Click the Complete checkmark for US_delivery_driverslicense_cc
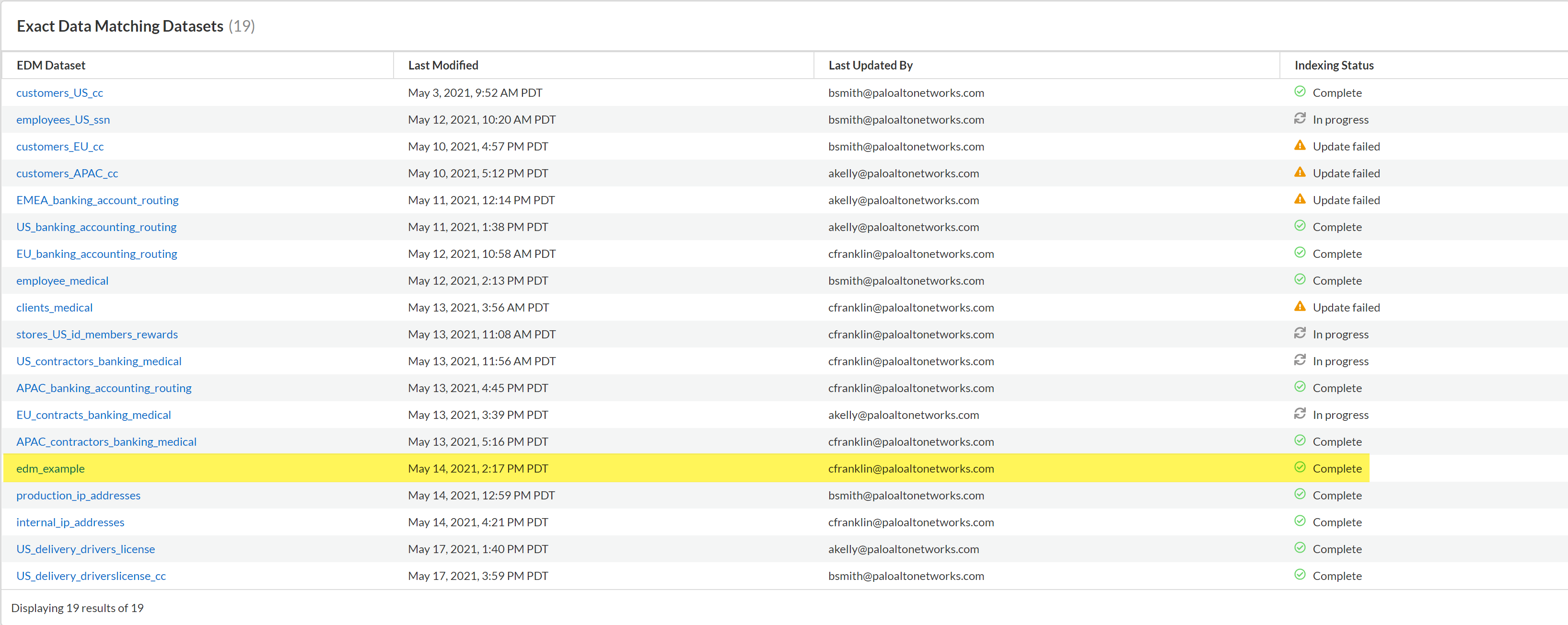The height and width of the screenshot is (625, 1568). (1300, 575)
